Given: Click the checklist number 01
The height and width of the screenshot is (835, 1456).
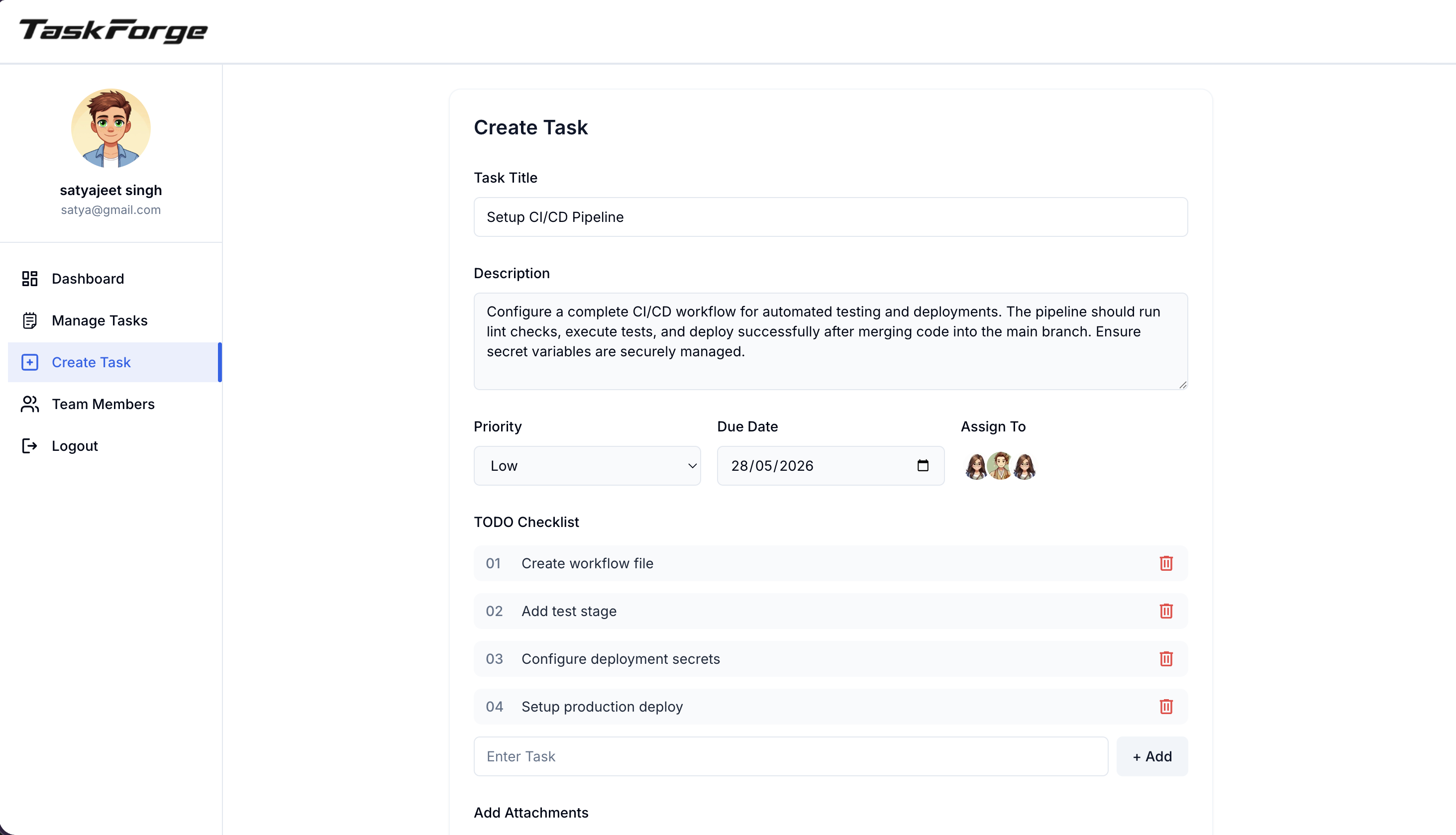Looking at the screenshot, I should [493, 563].
